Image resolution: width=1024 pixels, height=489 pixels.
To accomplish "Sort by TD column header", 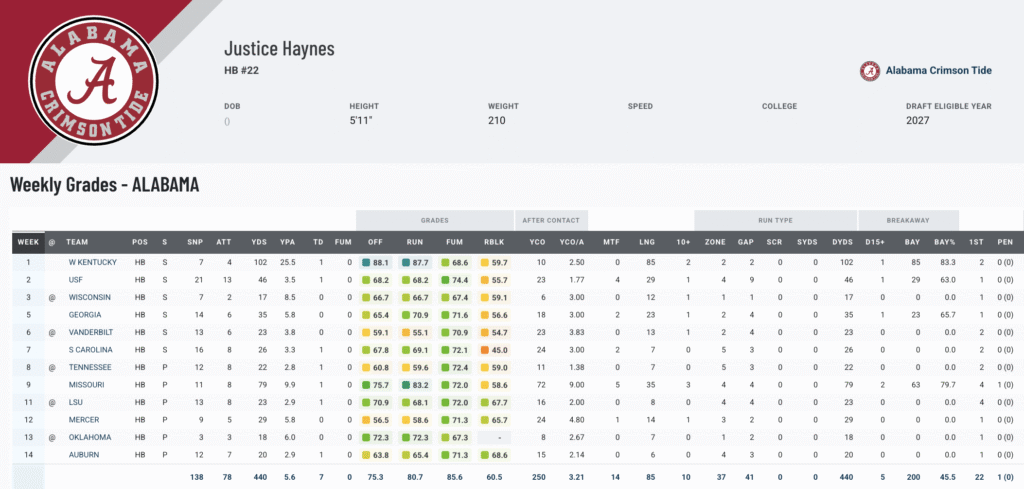I will [x=317, y=242].
